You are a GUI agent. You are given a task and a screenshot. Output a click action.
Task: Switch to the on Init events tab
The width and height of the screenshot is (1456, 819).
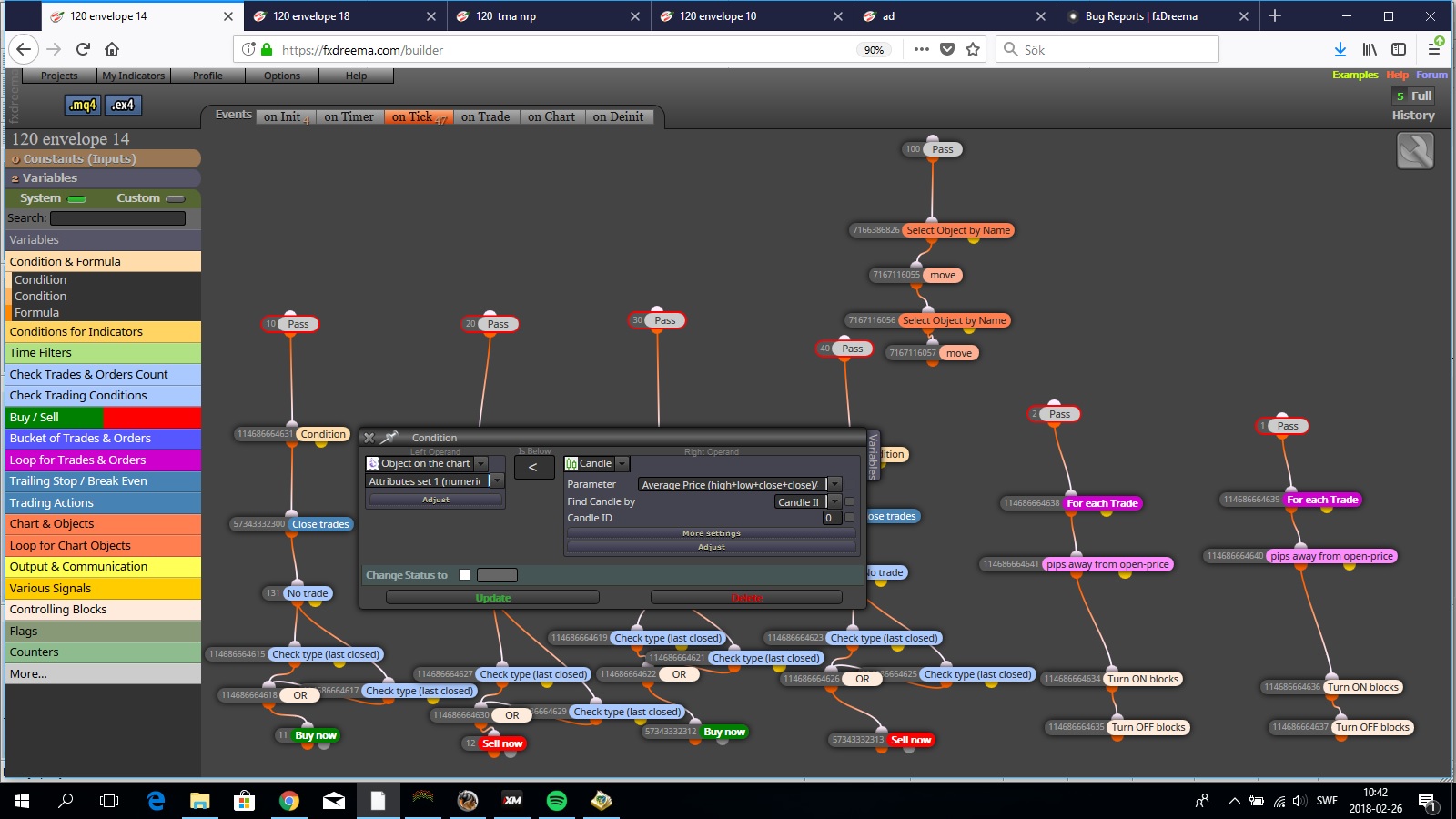click(285, 116)
